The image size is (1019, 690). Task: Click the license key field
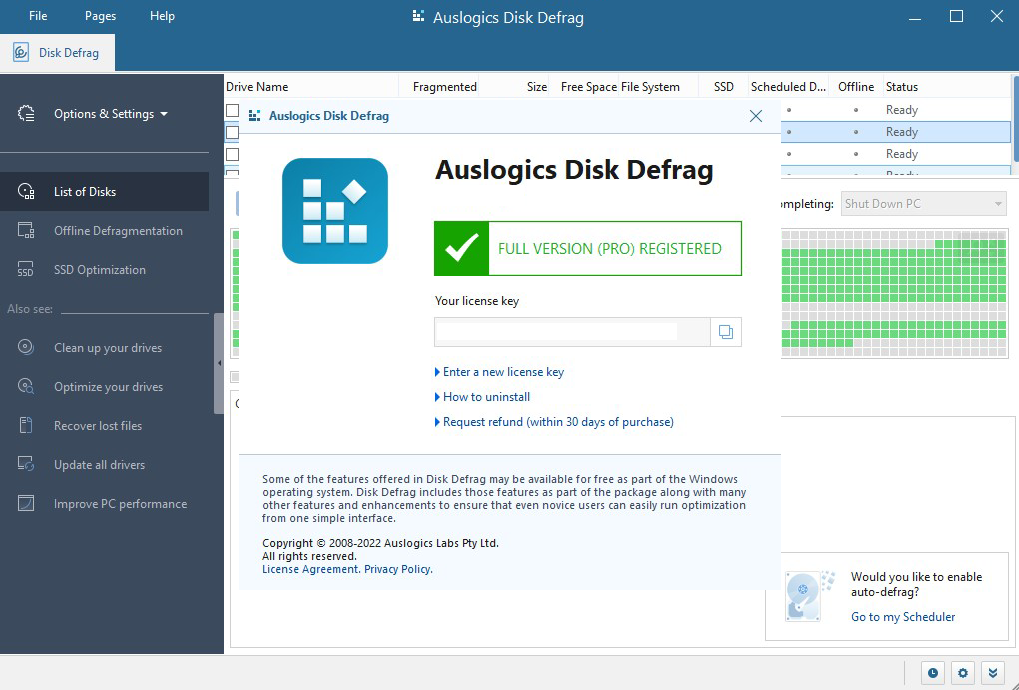pyautogui.click(x=572, y=332)
